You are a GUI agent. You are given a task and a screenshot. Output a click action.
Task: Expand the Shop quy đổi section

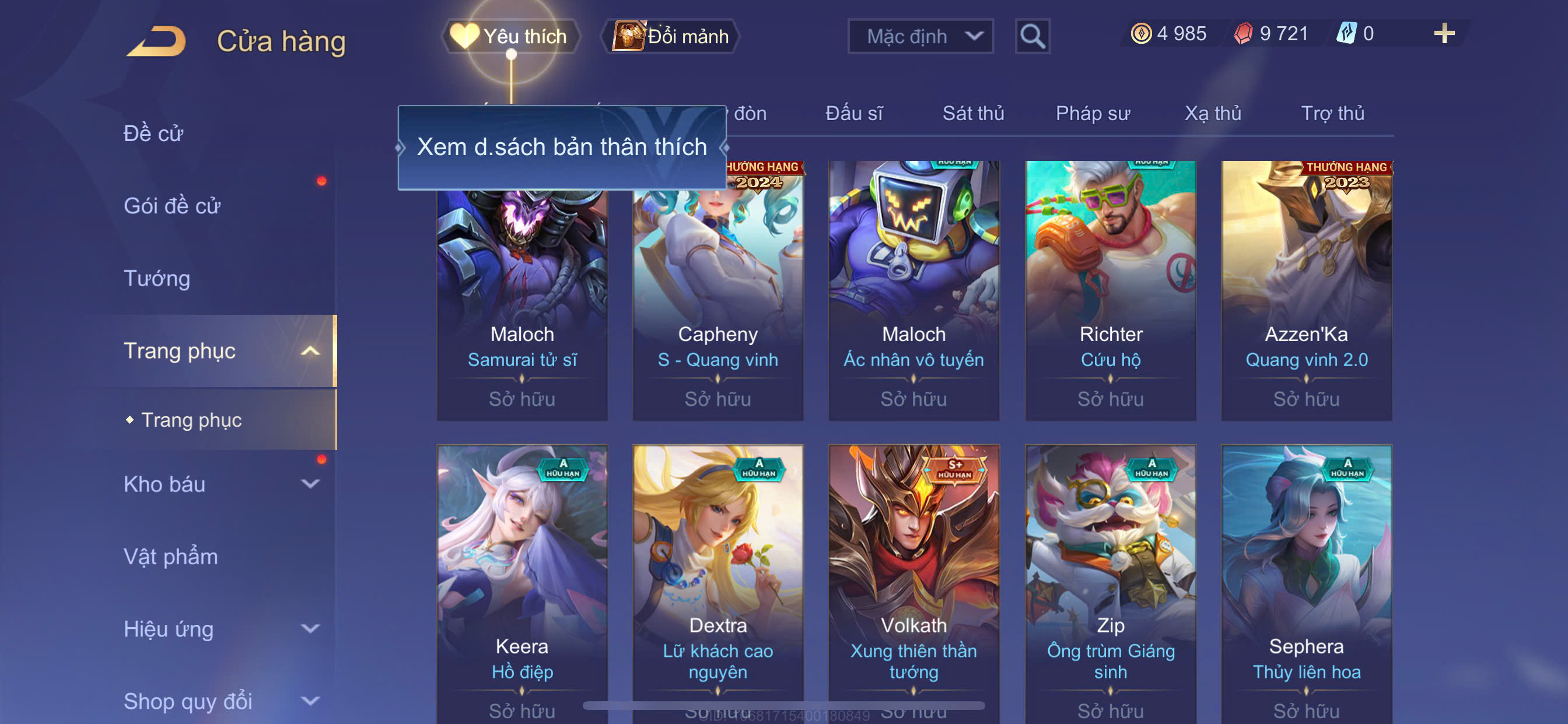pyautogui.click(x=310, y=701)
